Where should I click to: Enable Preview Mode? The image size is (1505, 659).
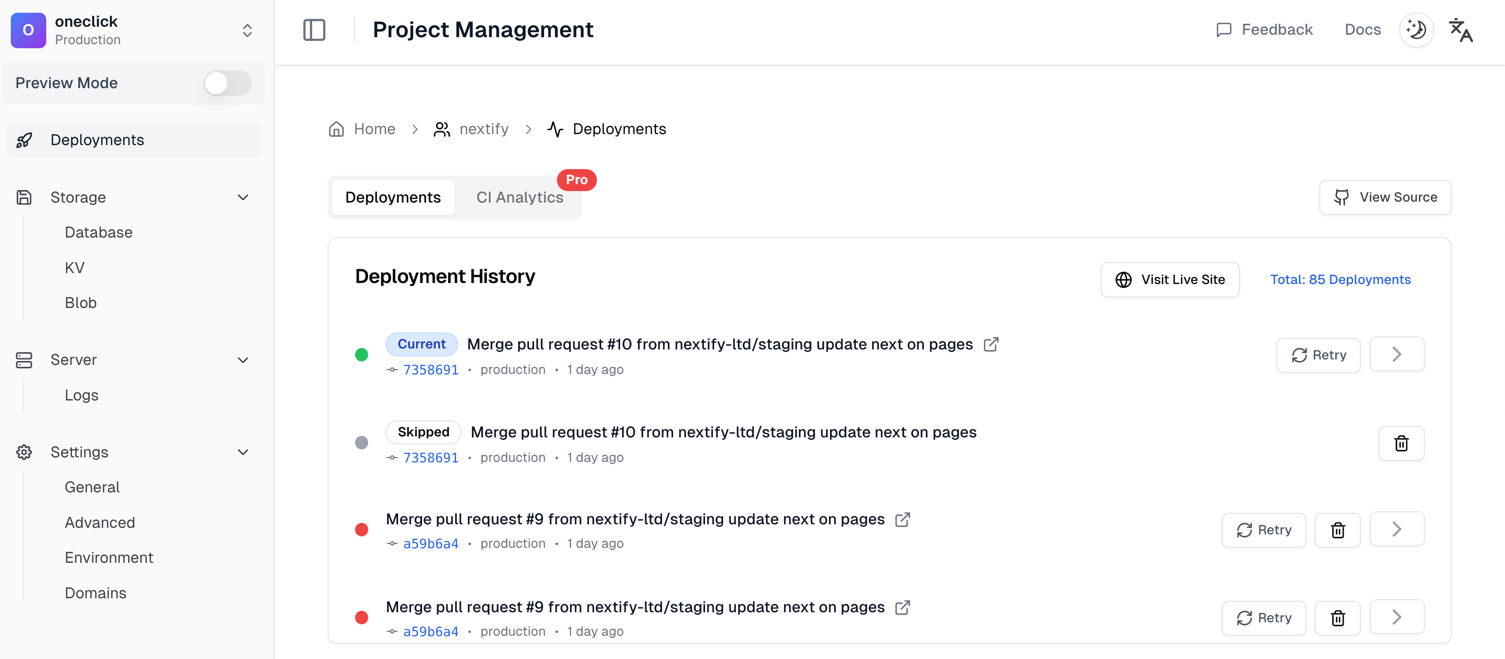click(x=227, y=83)
